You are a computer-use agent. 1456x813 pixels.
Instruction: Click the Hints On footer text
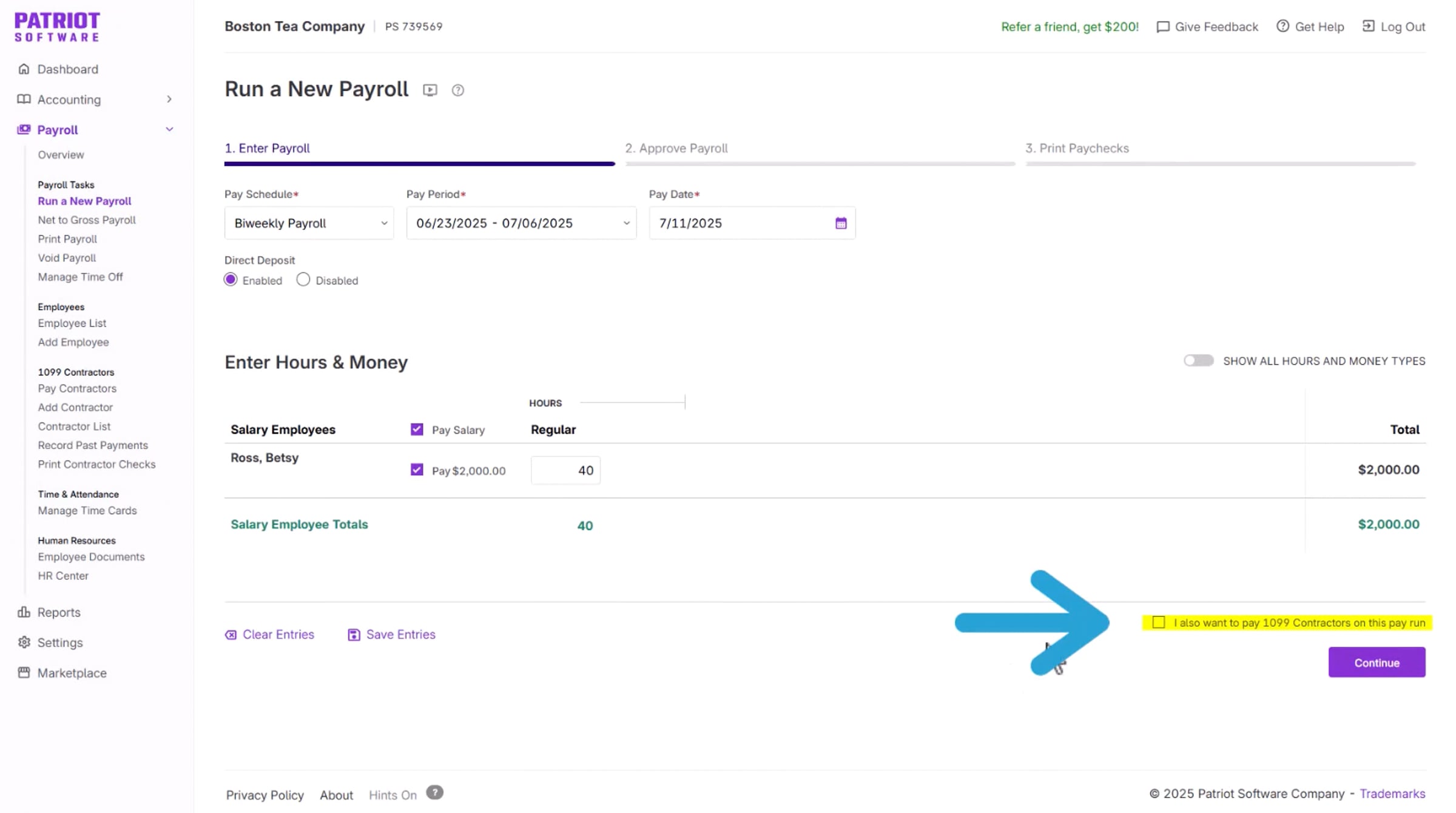coord(393,795)
